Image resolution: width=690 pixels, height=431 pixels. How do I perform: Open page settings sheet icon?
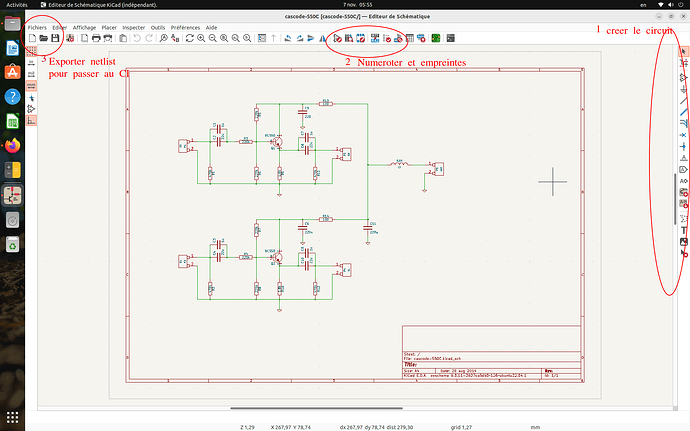coord(84,38)
